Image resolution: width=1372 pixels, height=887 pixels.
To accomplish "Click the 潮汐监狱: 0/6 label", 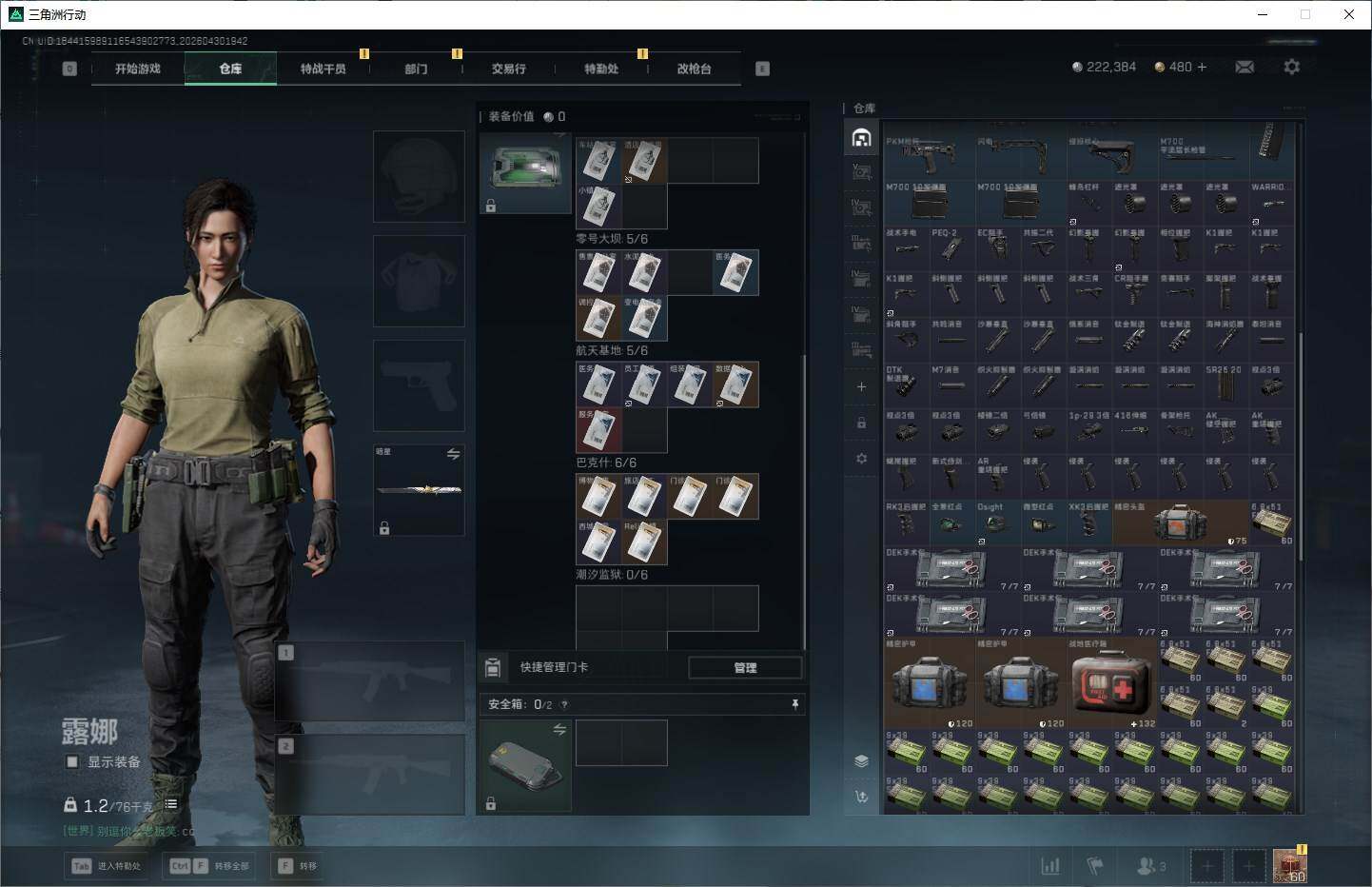I will [x=612, y=575].
